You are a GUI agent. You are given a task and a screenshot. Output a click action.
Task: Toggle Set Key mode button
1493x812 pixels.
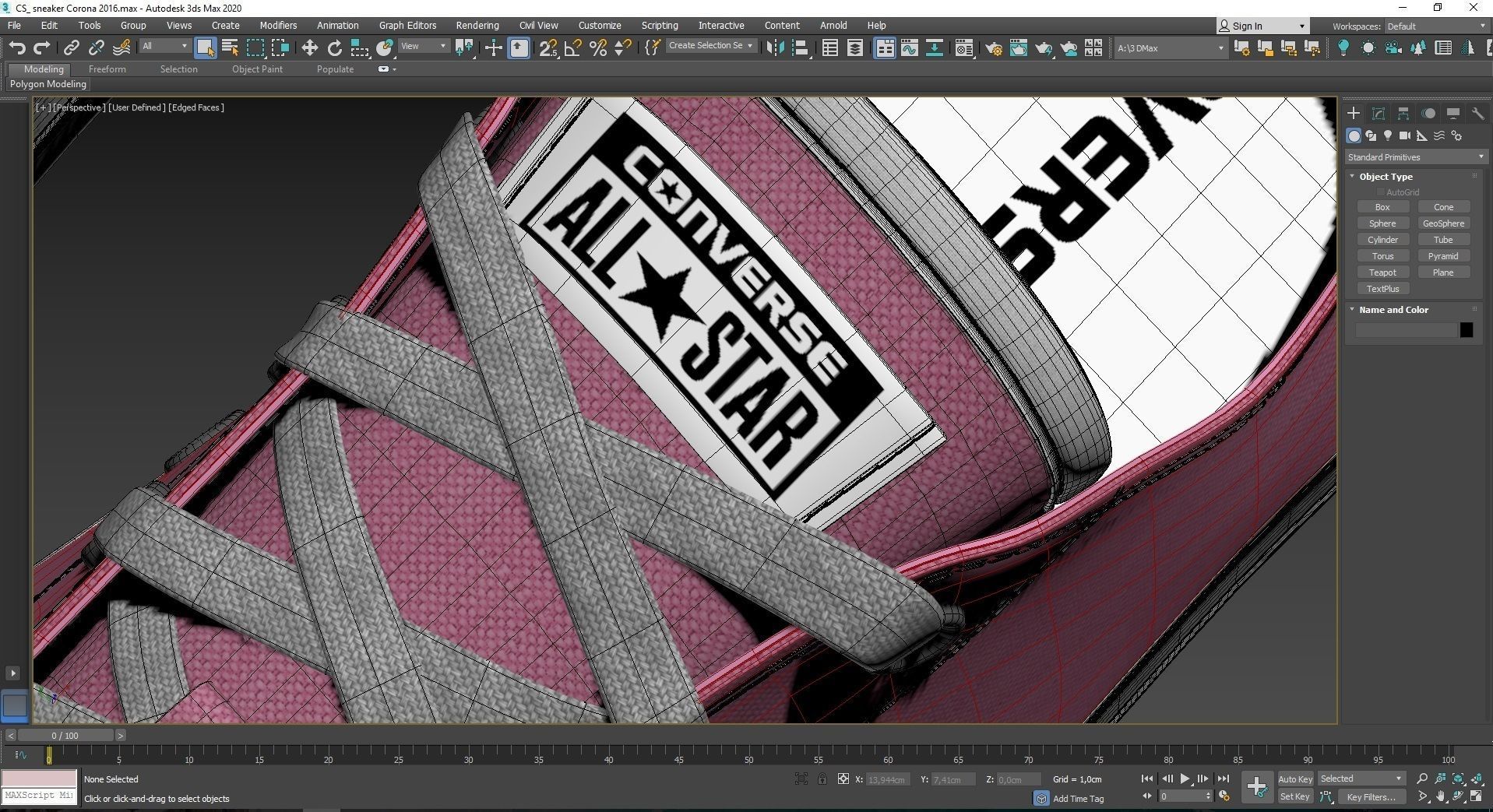pos(1295,796)
